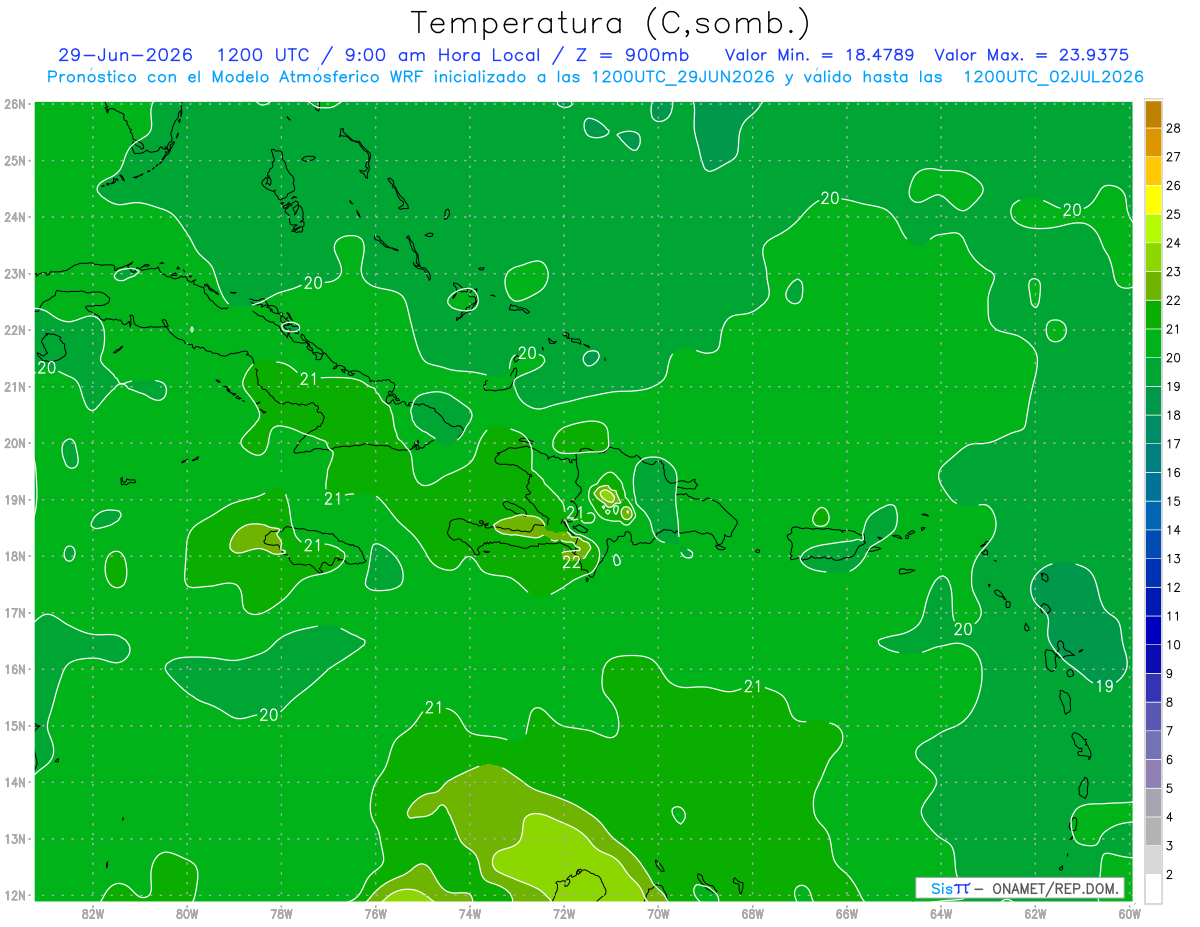
Task: Click legend value "18" on color scale
Action: [1173, 415]
